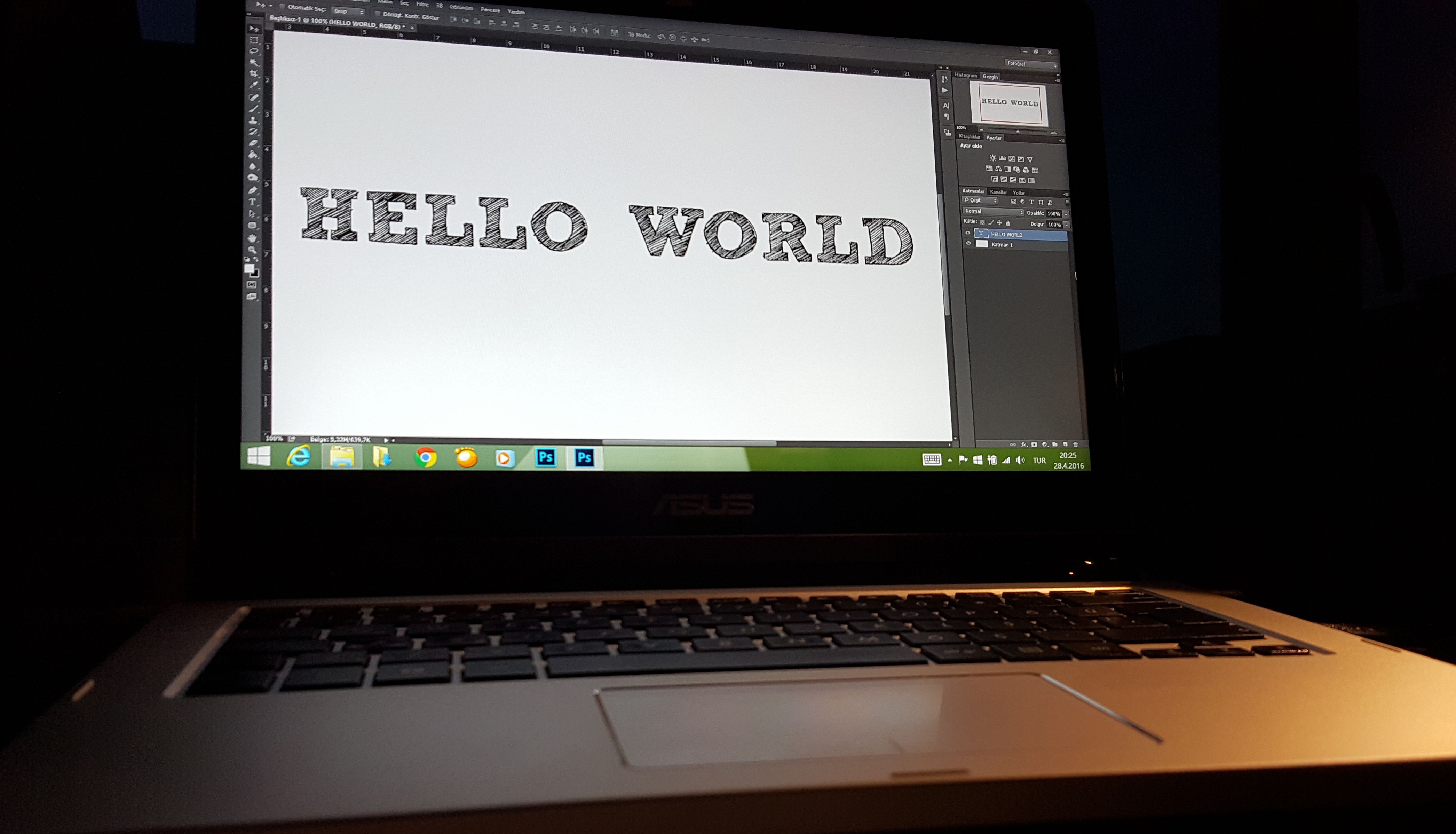Image resolution: width=1456 pixels, height=834 pixels.
Task: Switch to the Yollar tab
Action: 1019,192
